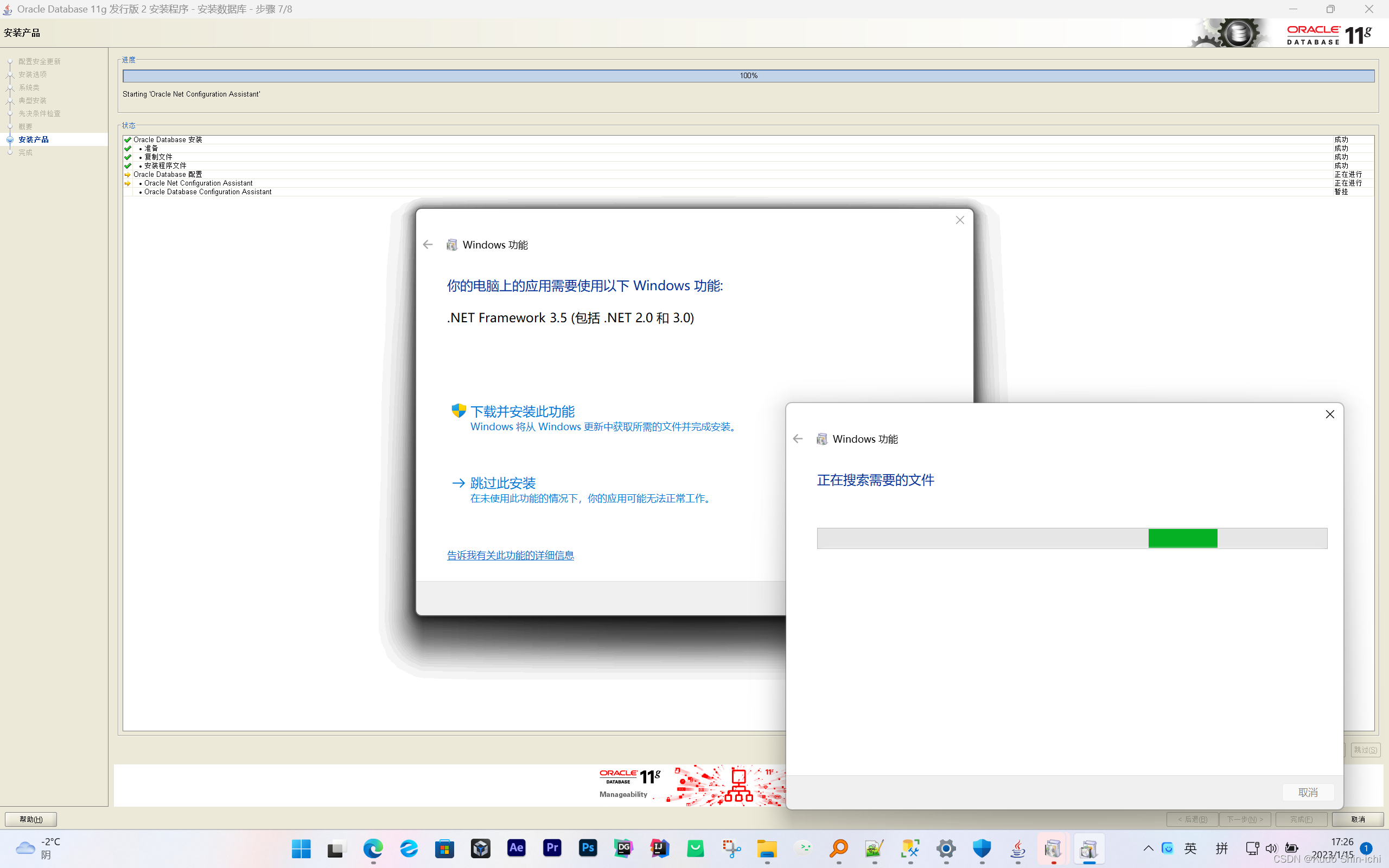Viewport: 1389px width, 868px height.
Task: Click the 后退(B) button
Action: tap(1192, 819)
